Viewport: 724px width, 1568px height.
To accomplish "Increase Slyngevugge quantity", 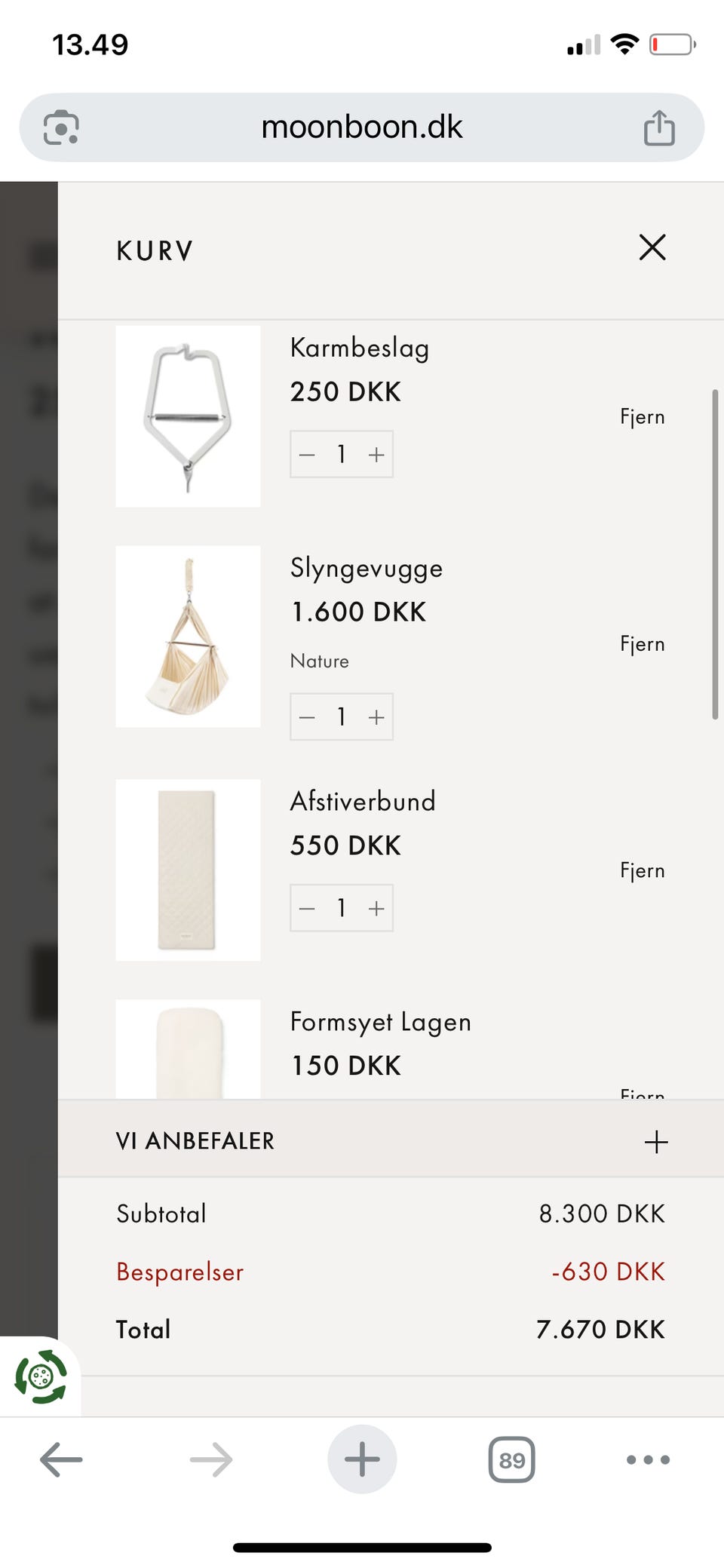I will click(376, 717).
